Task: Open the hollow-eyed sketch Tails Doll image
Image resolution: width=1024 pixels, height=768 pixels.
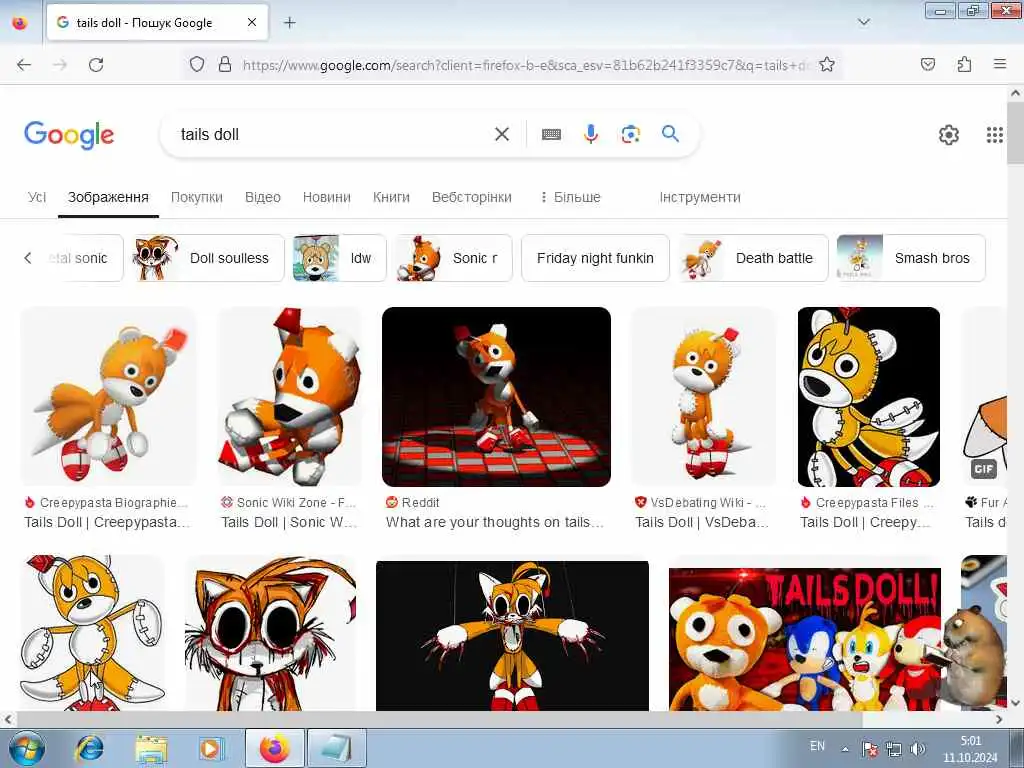Action: [271, 633]
